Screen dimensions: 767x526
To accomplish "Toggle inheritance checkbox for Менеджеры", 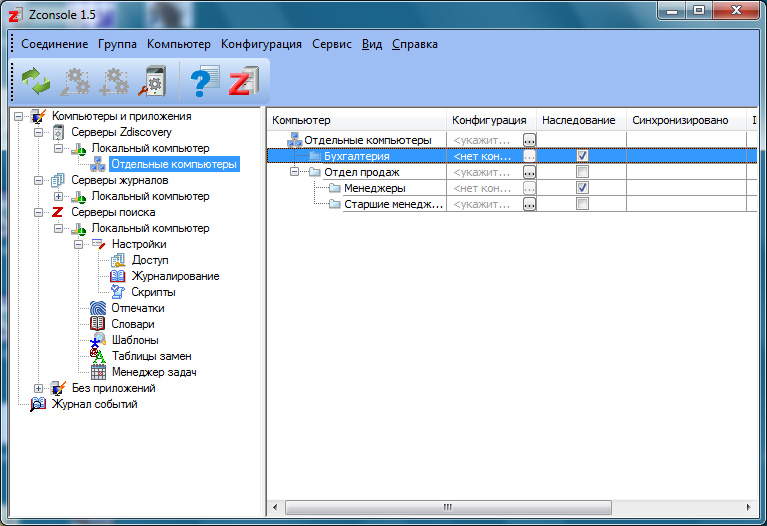I will pos(582,187).
